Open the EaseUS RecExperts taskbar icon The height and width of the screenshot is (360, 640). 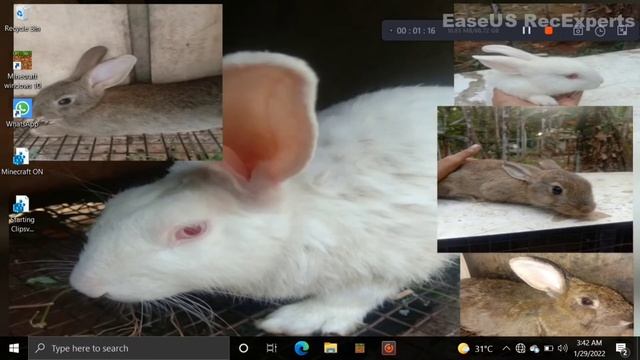point(389,348)
